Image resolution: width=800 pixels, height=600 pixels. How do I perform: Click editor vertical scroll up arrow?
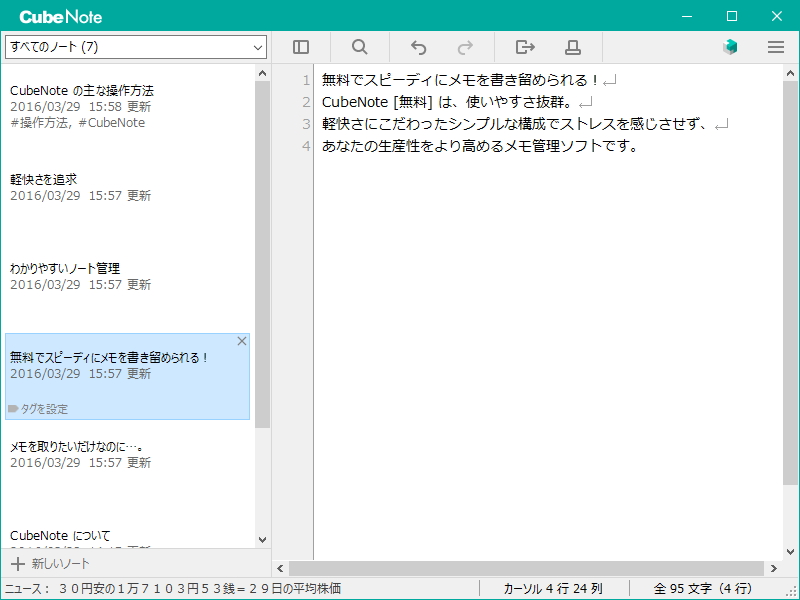790,73
